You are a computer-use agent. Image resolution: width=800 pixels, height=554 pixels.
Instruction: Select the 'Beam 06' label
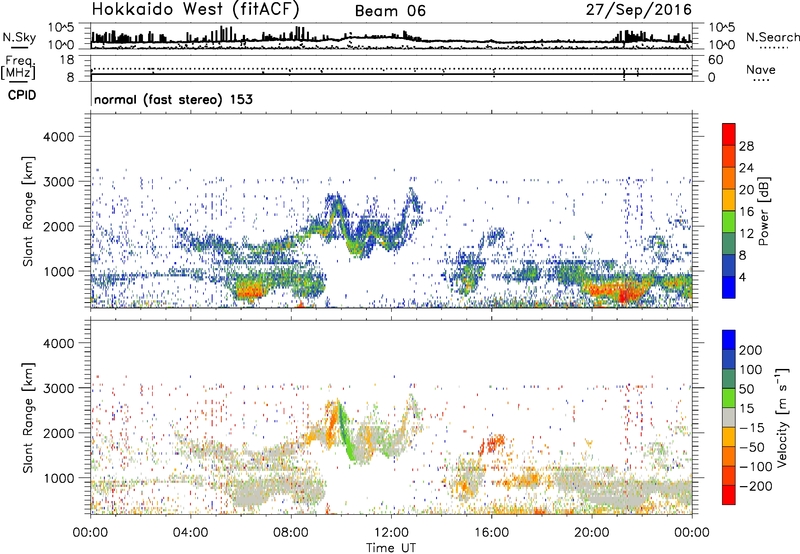tap(390, 11)
